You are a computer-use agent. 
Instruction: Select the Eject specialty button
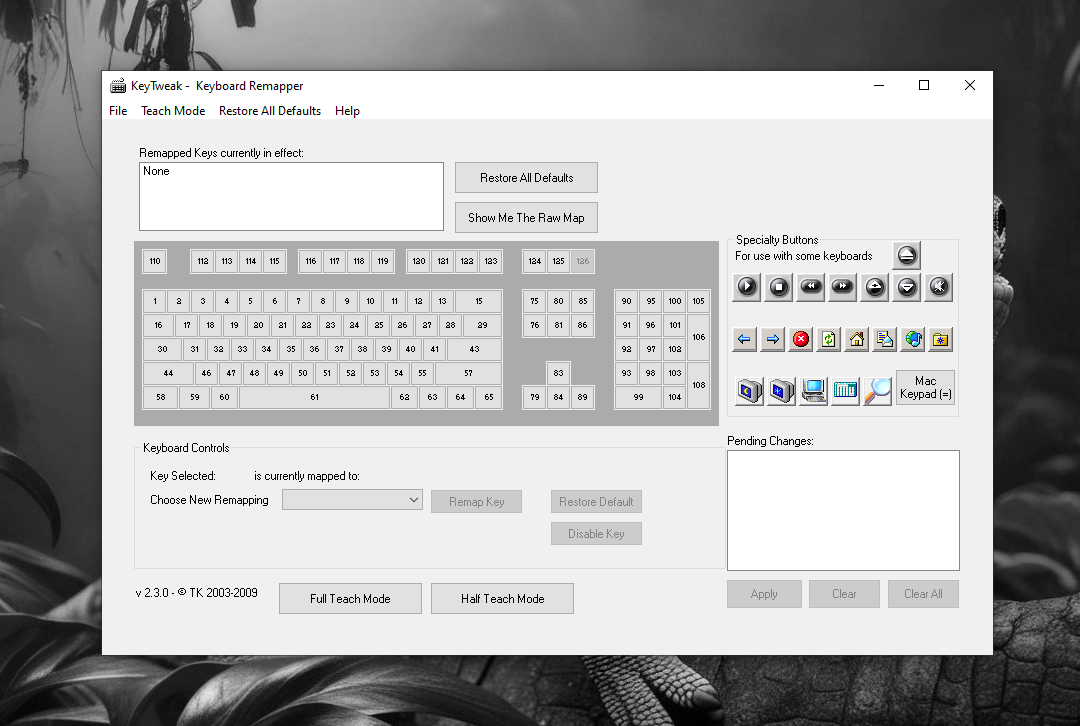point(906,255)
